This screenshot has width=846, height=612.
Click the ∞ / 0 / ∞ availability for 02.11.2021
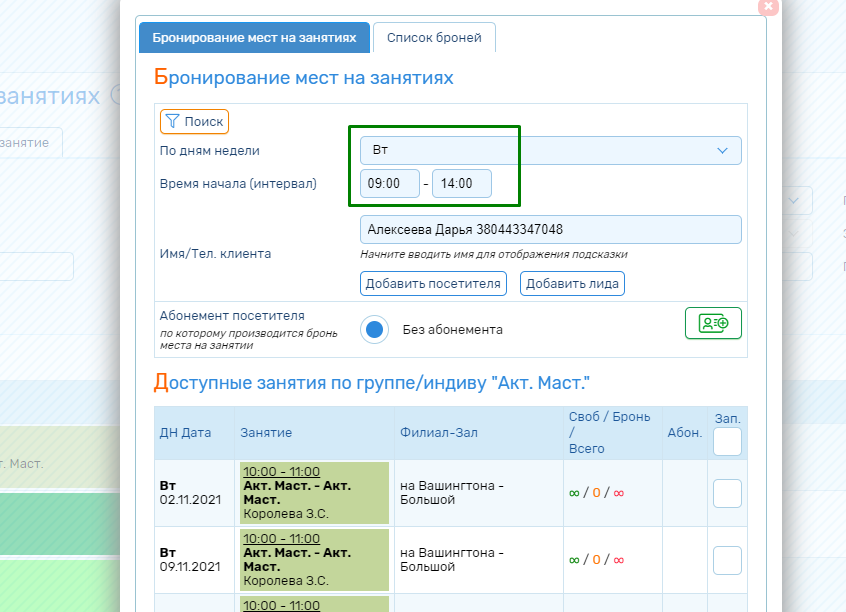tap(596, 493)
